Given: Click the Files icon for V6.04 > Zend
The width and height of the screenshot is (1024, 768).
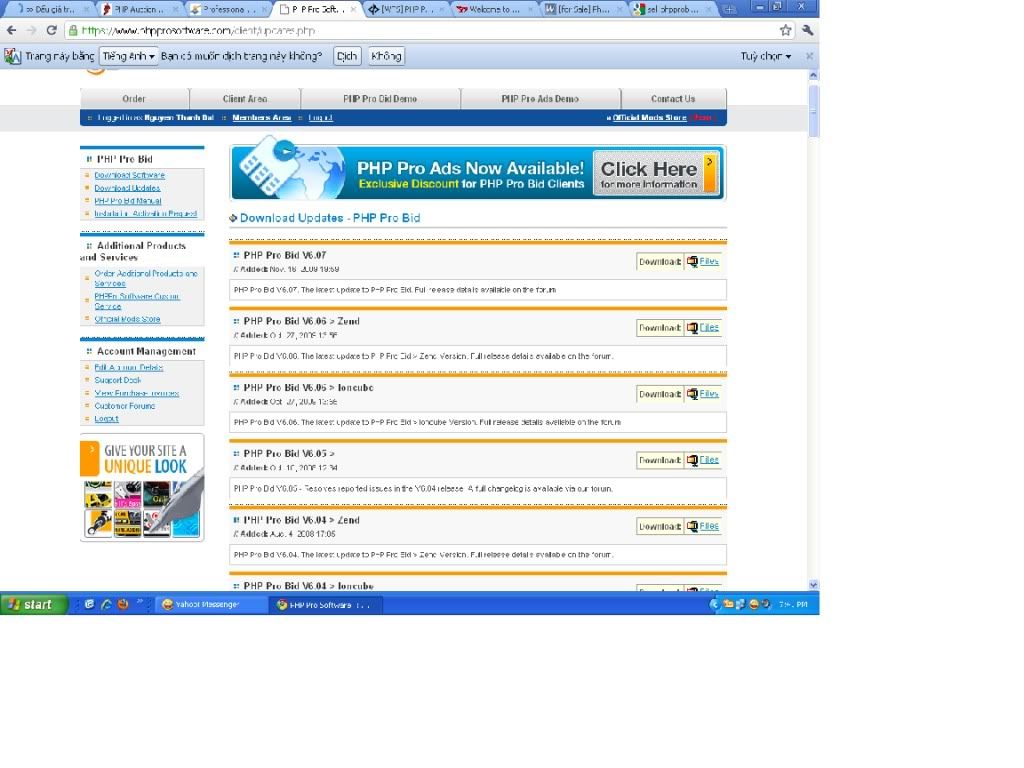Looking at the screenshot, I should point(692,526).
